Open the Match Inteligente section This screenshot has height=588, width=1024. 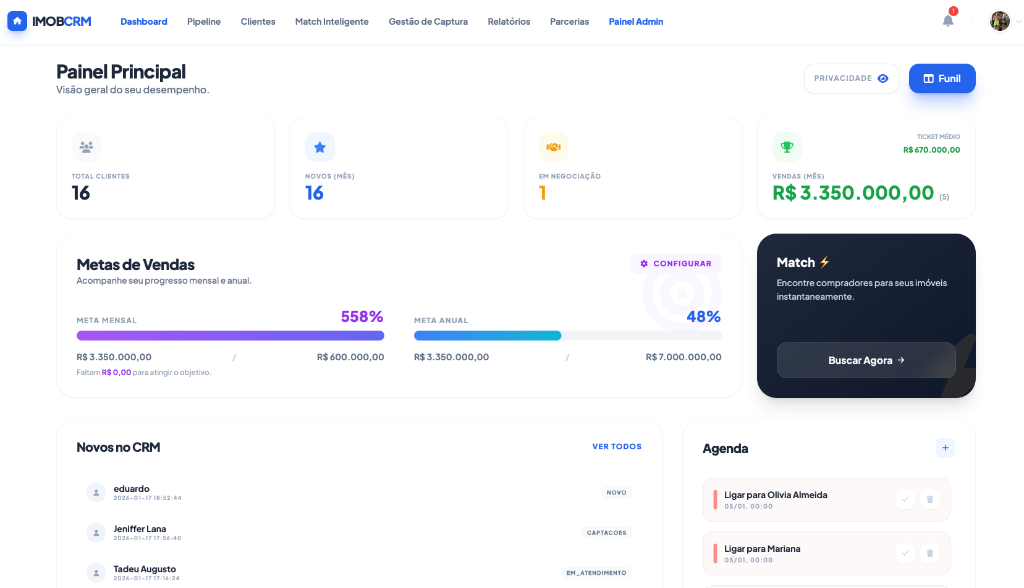(x=331, y=20)
